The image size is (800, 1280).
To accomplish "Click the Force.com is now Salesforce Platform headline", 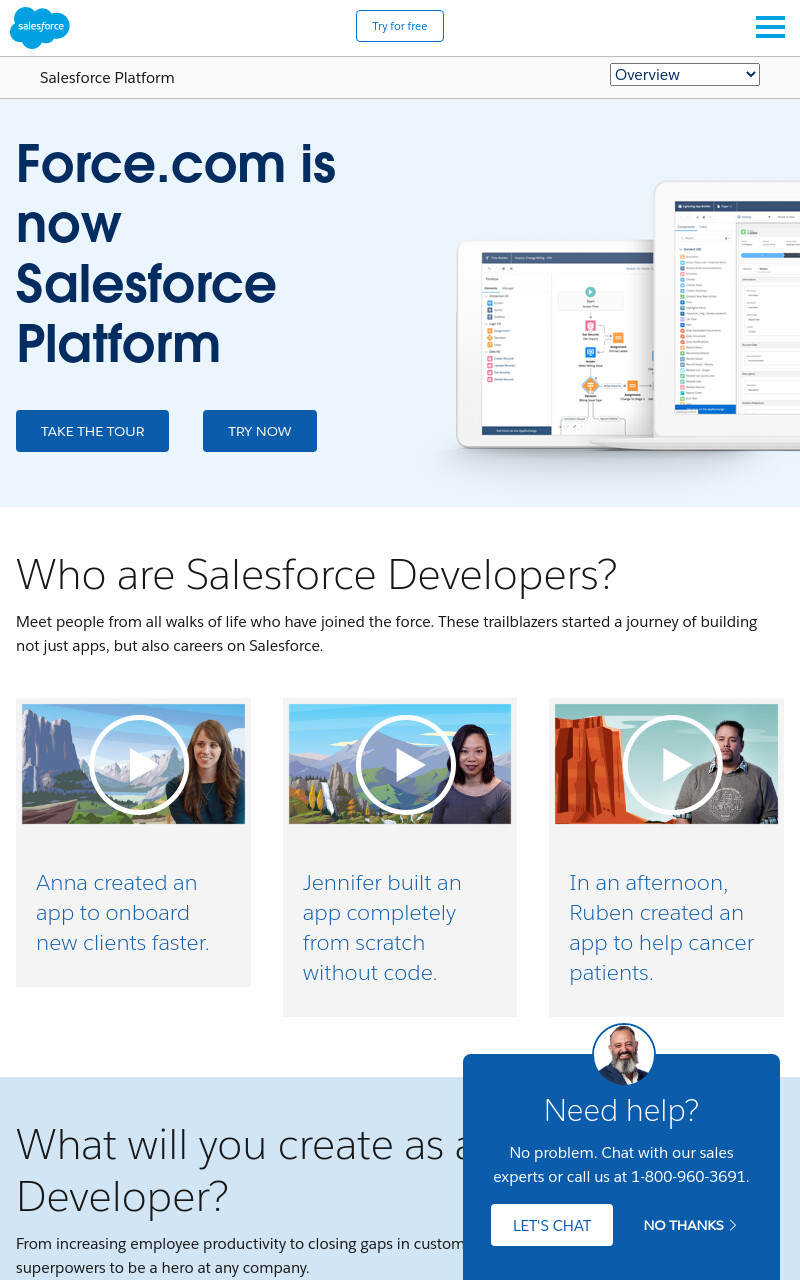I will [176, 253].
